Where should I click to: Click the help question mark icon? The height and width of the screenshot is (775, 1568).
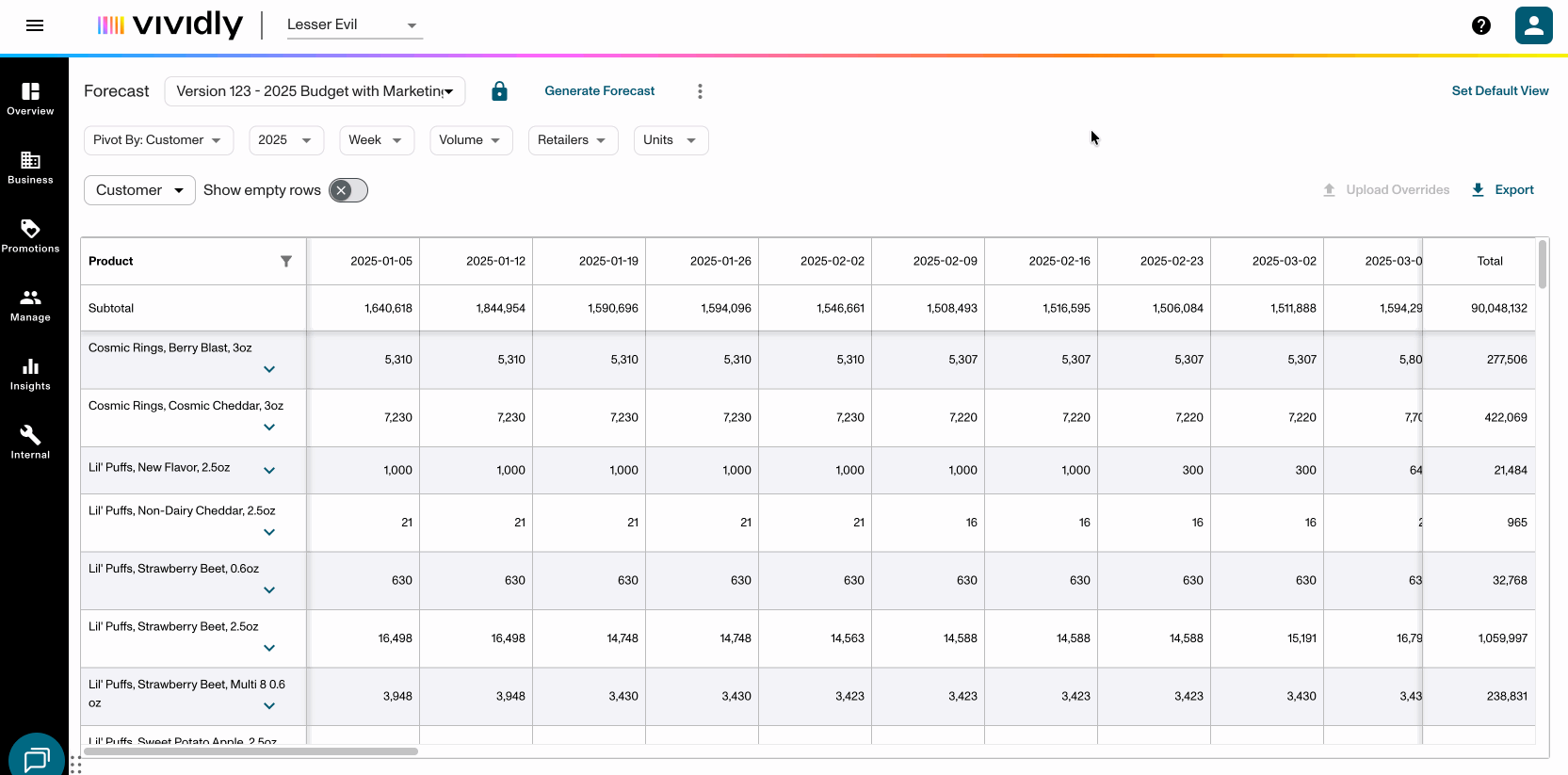click(x=1480, y=25)
